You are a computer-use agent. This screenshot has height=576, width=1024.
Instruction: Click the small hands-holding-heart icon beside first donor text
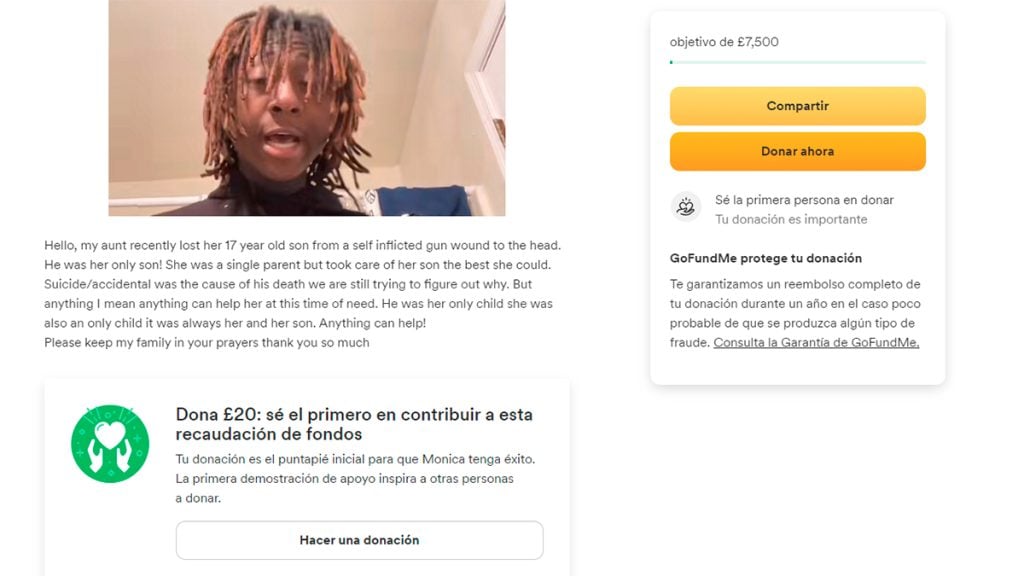click(686, 207)
